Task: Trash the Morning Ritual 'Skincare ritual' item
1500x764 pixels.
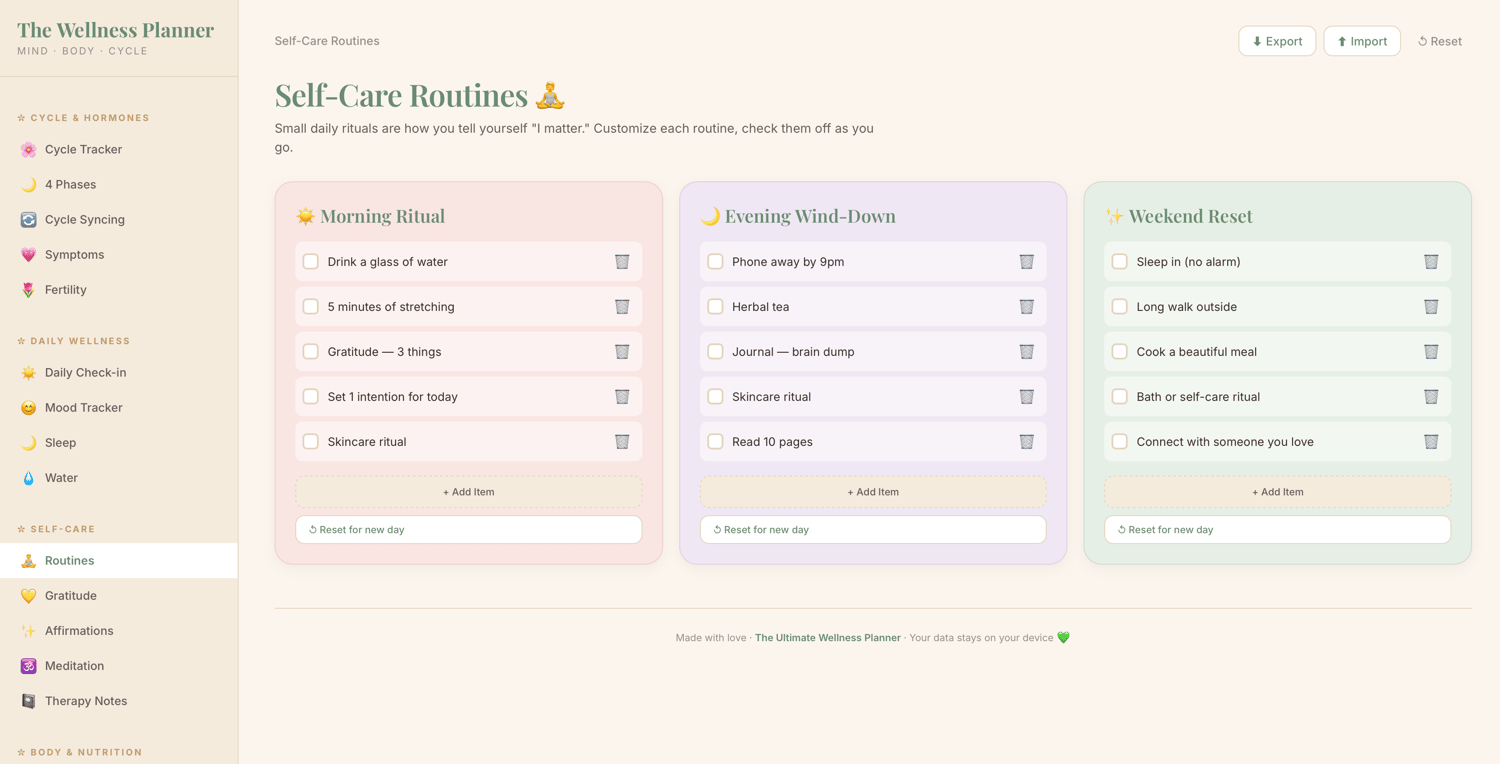Action: [x=622, y=442]
